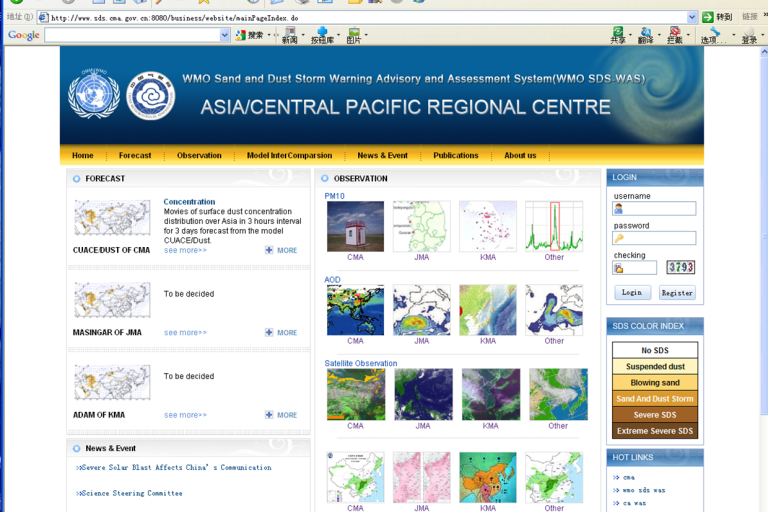Open the CUACE/DUST OF CMA forecast map
768x512 pixels.
(112, 218)
